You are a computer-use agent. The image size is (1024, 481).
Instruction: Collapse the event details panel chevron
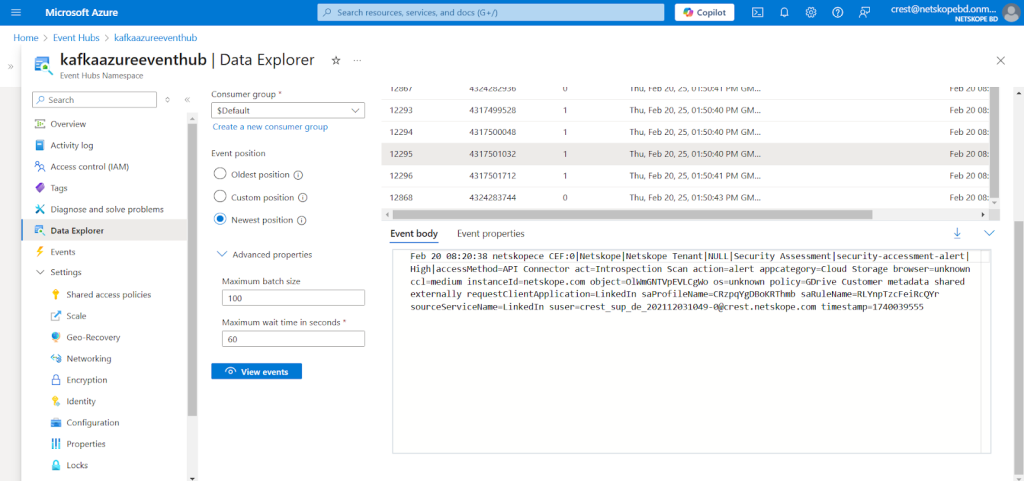coord(989,233)
